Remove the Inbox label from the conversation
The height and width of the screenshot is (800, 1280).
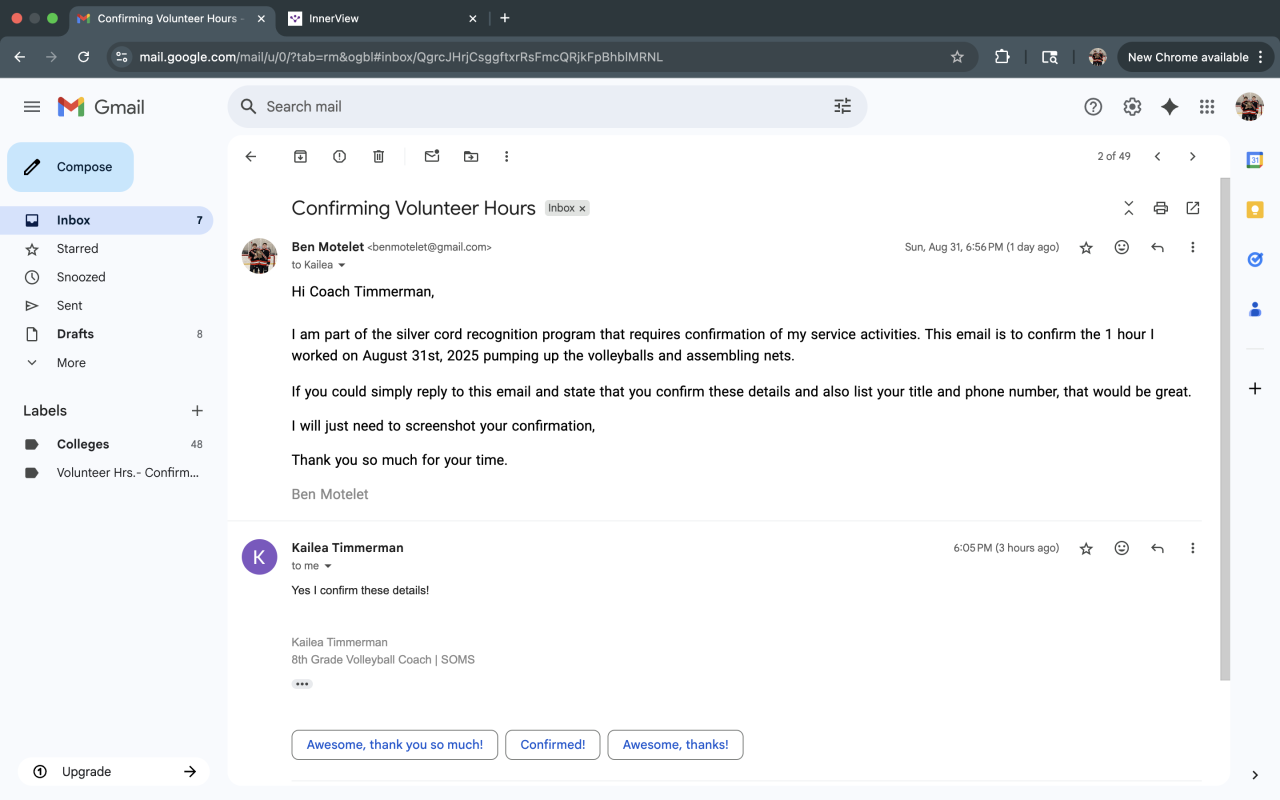582,209
